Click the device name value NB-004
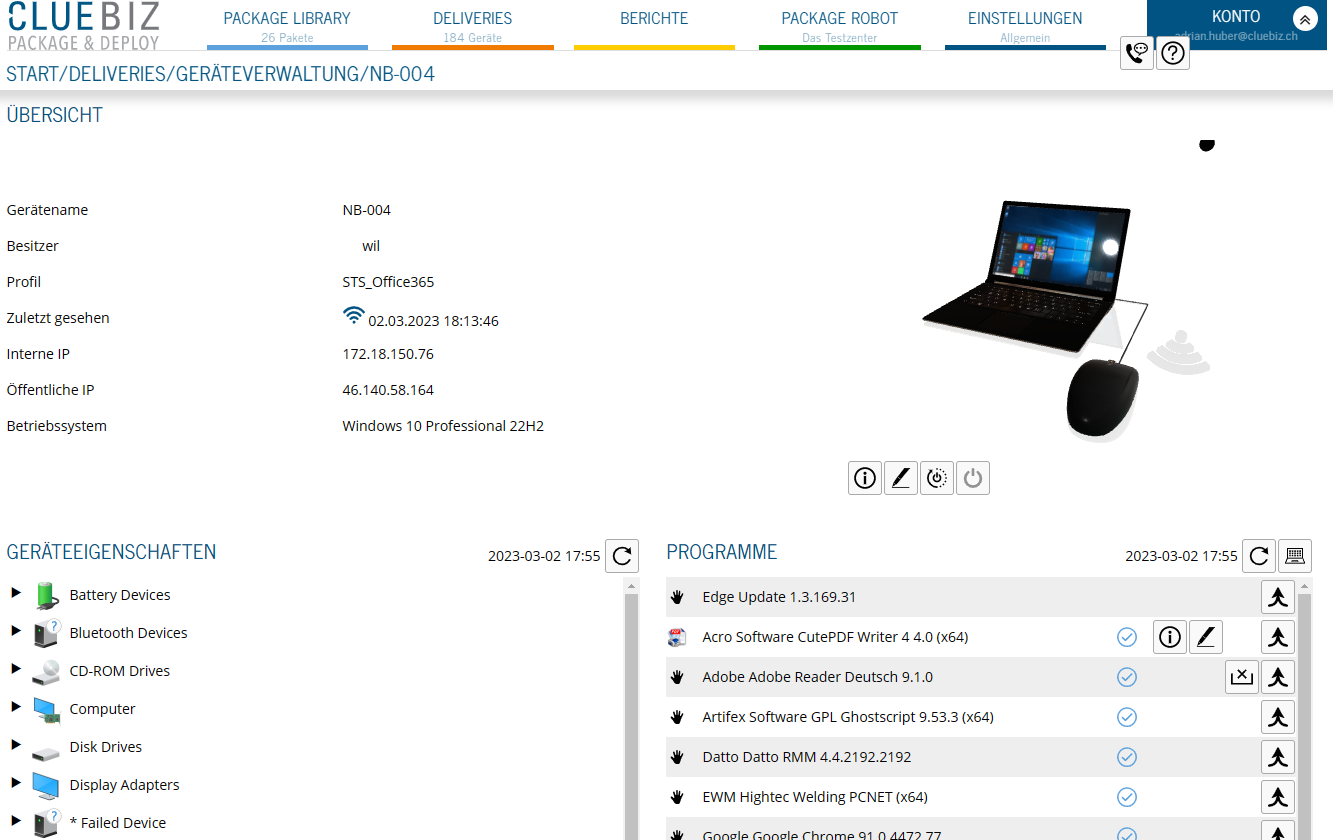The height and width of the screenshot is (840, 1333). [366, 210]
